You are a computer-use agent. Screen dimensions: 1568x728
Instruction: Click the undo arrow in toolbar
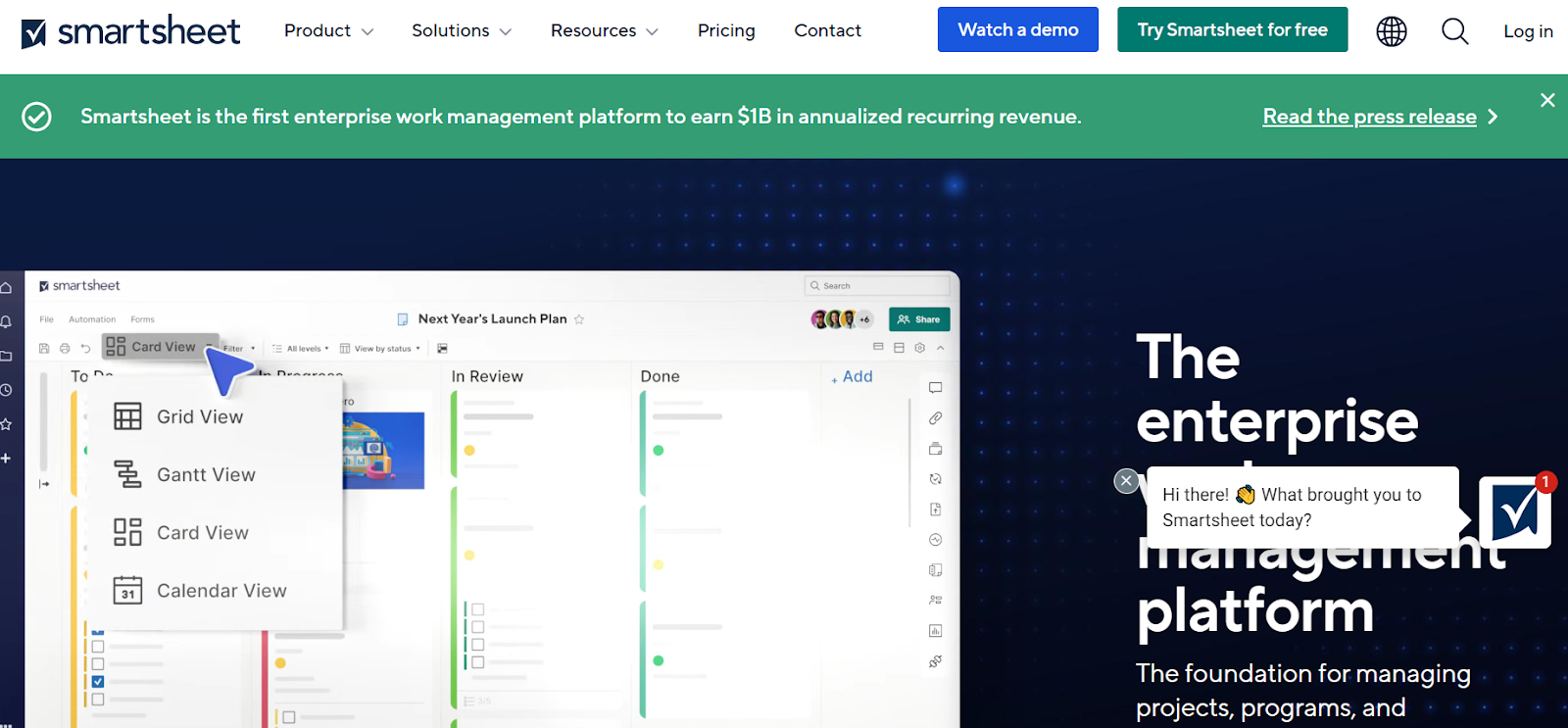[x=85, y=348]
